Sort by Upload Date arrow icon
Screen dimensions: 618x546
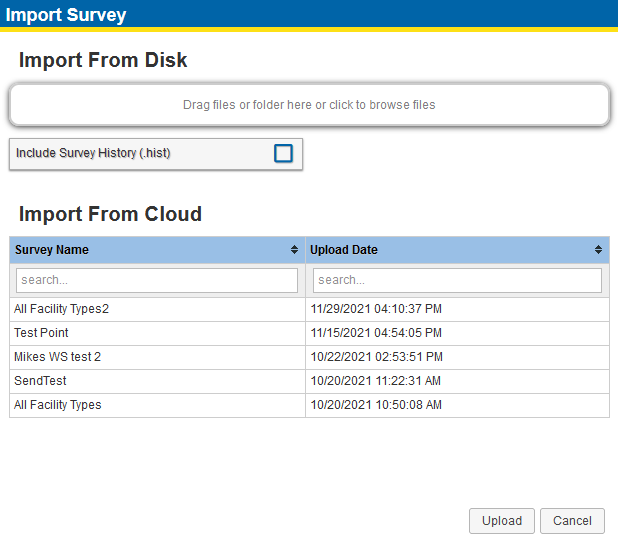(x=598, y=250)
